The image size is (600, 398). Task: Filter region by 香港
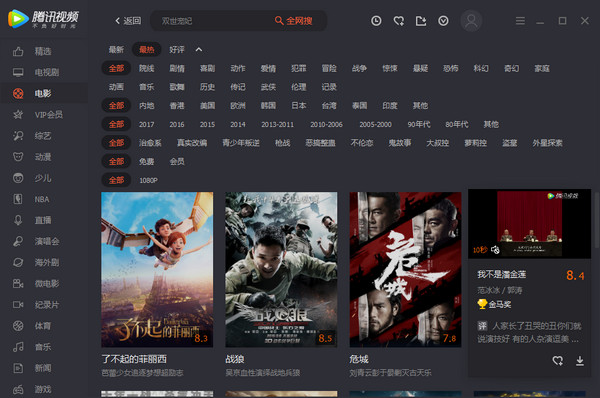[177, 105]
